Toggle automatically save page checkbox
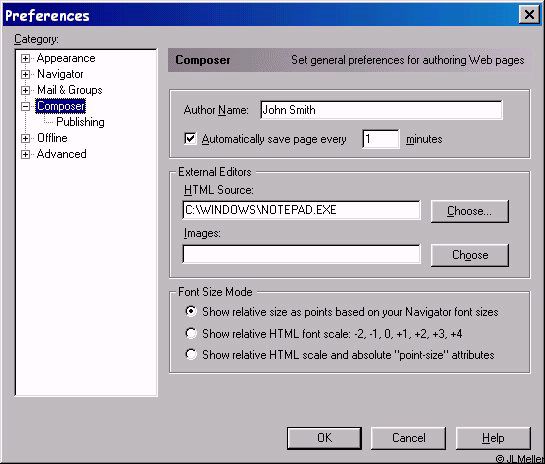Image resolution: width=545 pixels, height=464 pixels. (x=190, y=138)
